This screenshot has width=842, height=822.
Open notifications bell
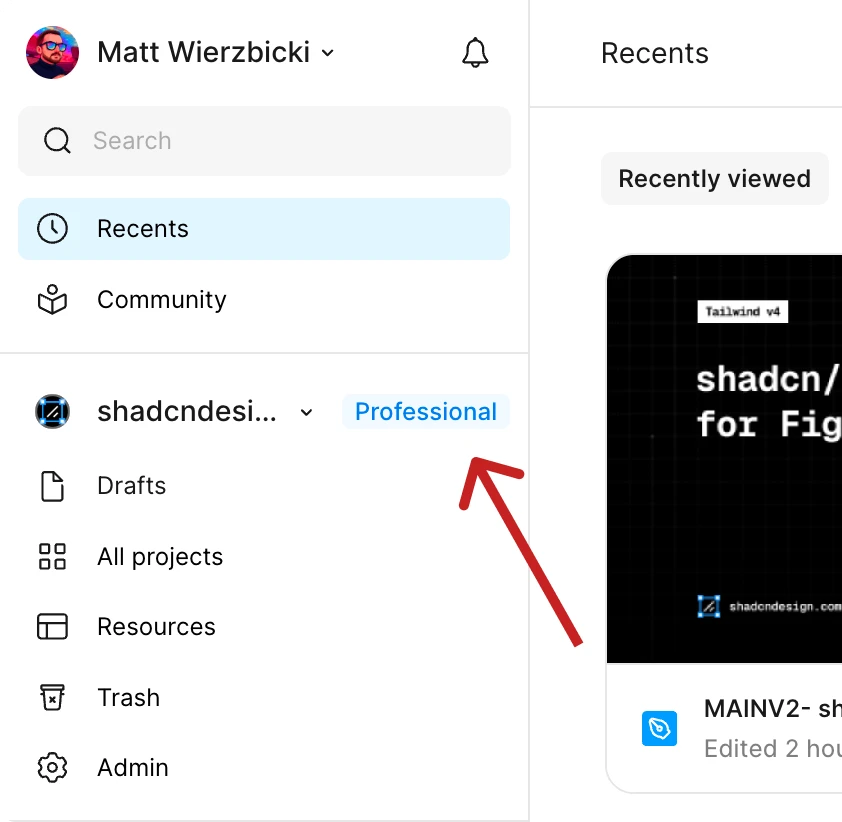pos(475,53)
